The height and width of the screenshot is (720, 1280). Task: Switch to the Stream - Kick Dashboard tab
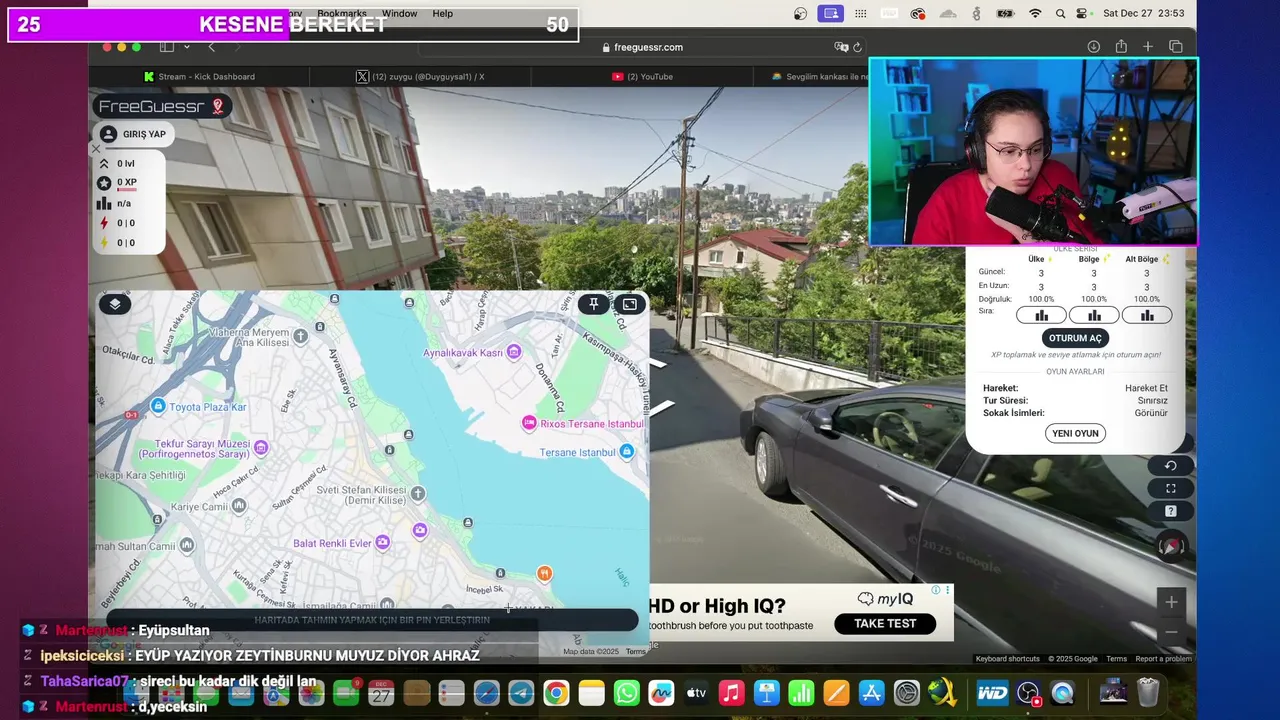click(199, 76)
